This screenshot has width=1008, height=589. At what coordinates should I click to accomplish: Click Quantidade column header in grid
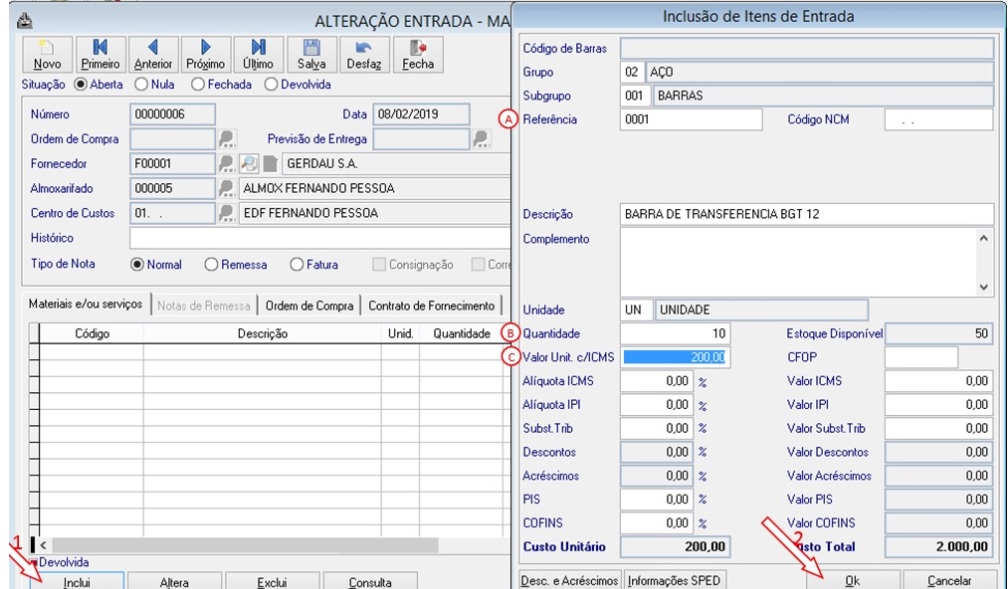(x=462, y=334)
